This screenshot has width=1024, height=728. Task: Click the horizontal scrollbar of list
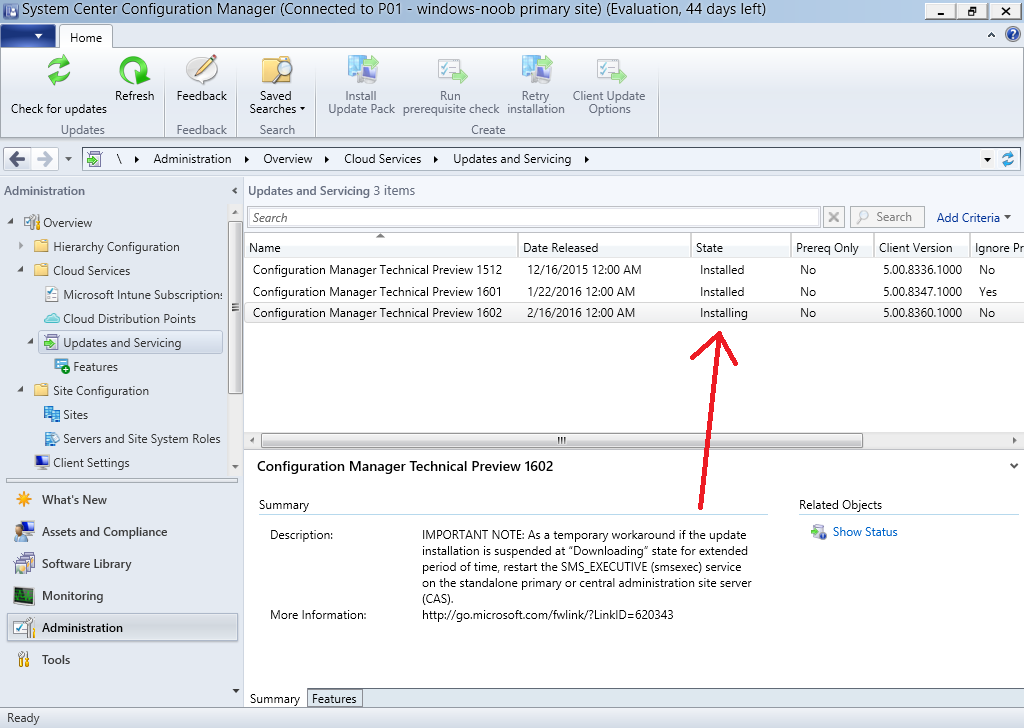point(562,440)
